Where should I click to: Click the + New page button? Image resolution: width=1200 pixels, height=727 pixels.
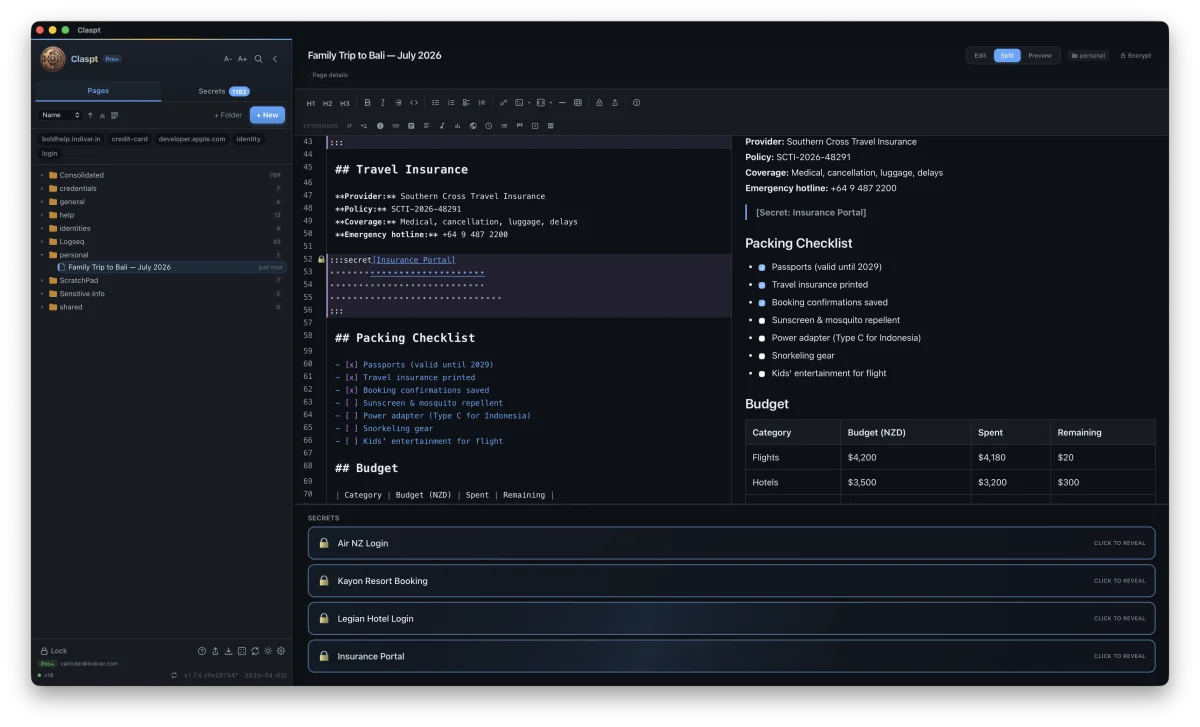[x=267, y=115]
